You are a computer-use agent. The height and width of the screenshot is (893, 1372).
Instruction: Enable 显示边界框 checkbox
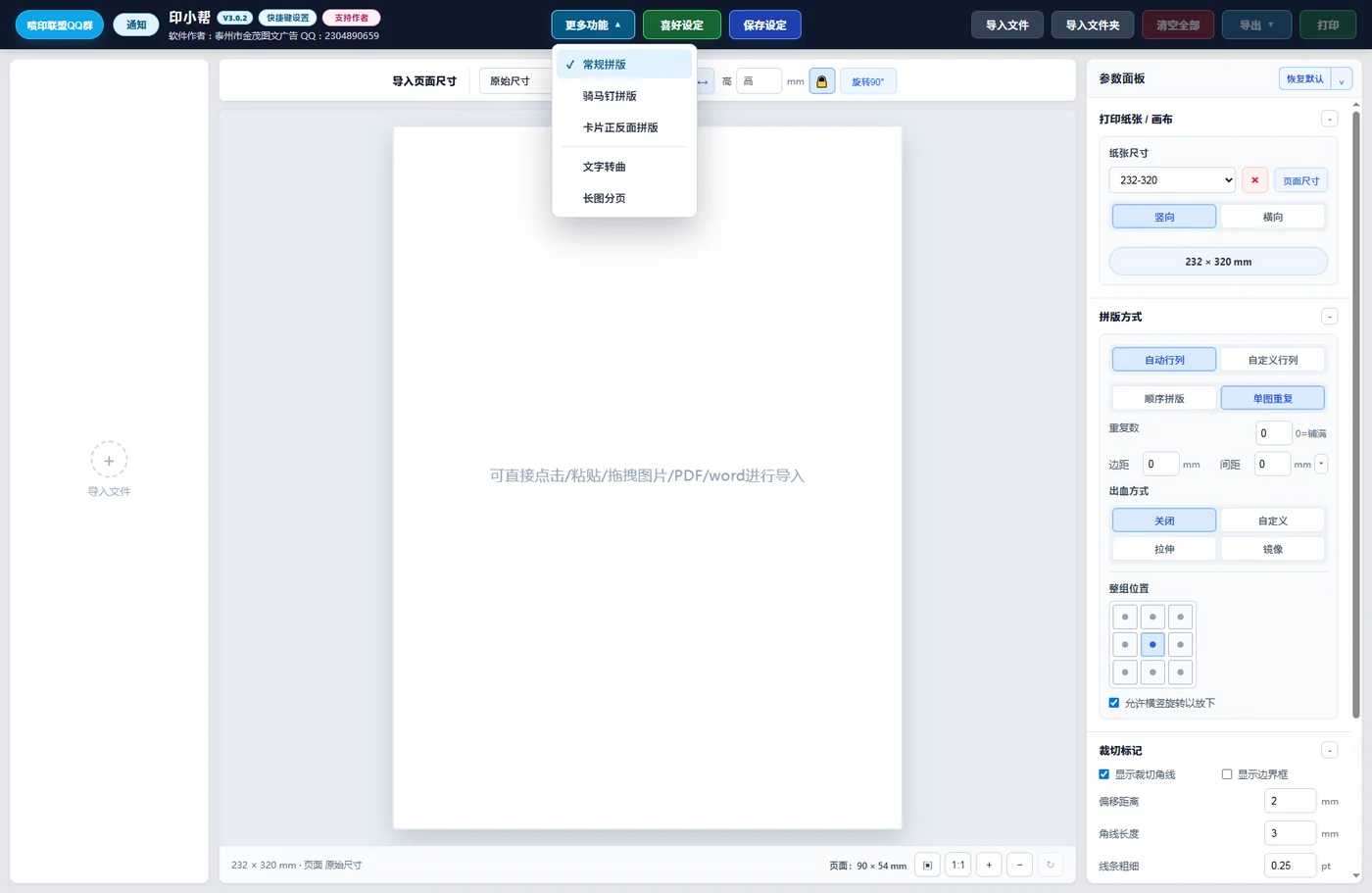coord(1226,774)
